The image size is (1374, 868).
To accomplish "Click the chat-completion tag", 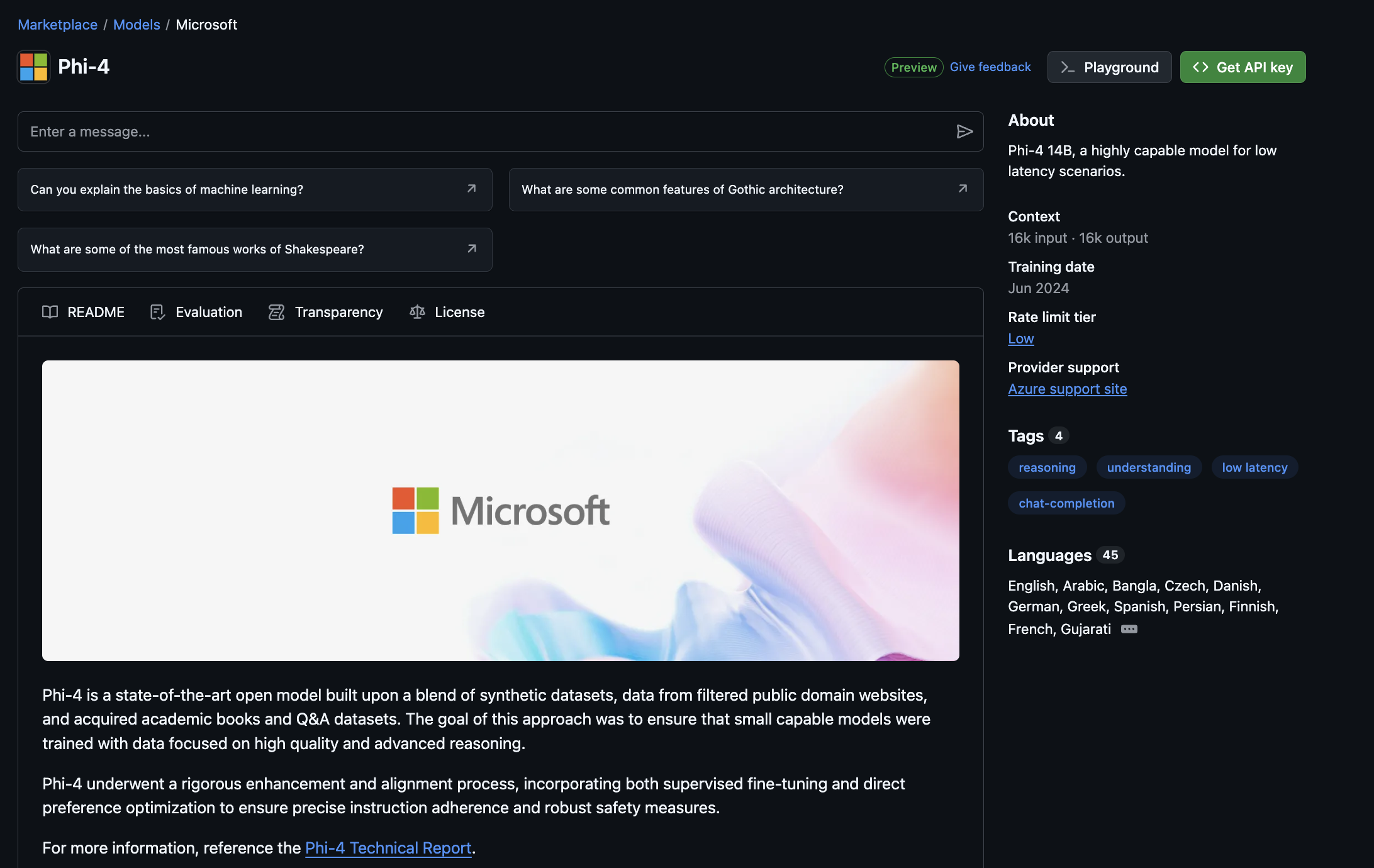I will tap(1066, 503).
